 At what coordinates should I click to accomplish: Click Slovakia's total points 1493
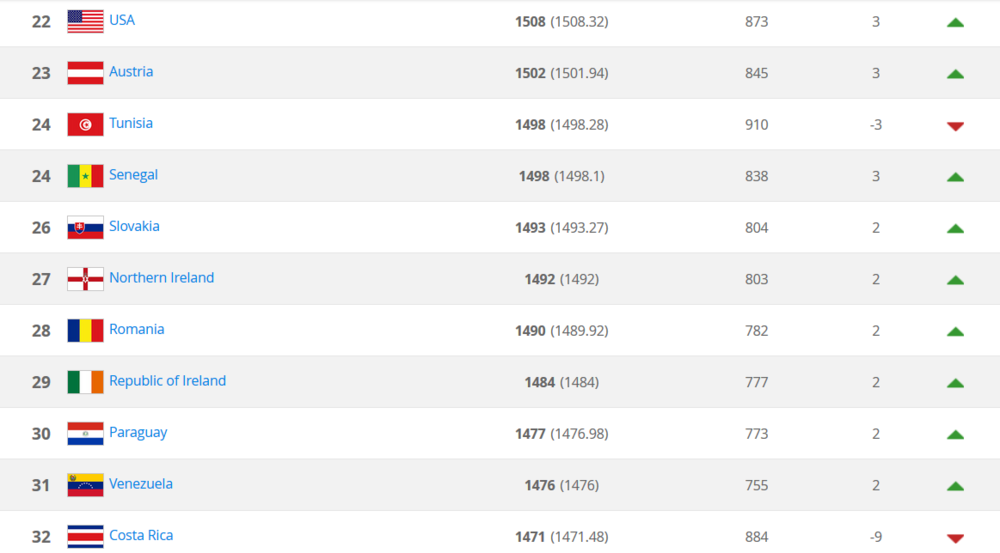coord(530,228)
